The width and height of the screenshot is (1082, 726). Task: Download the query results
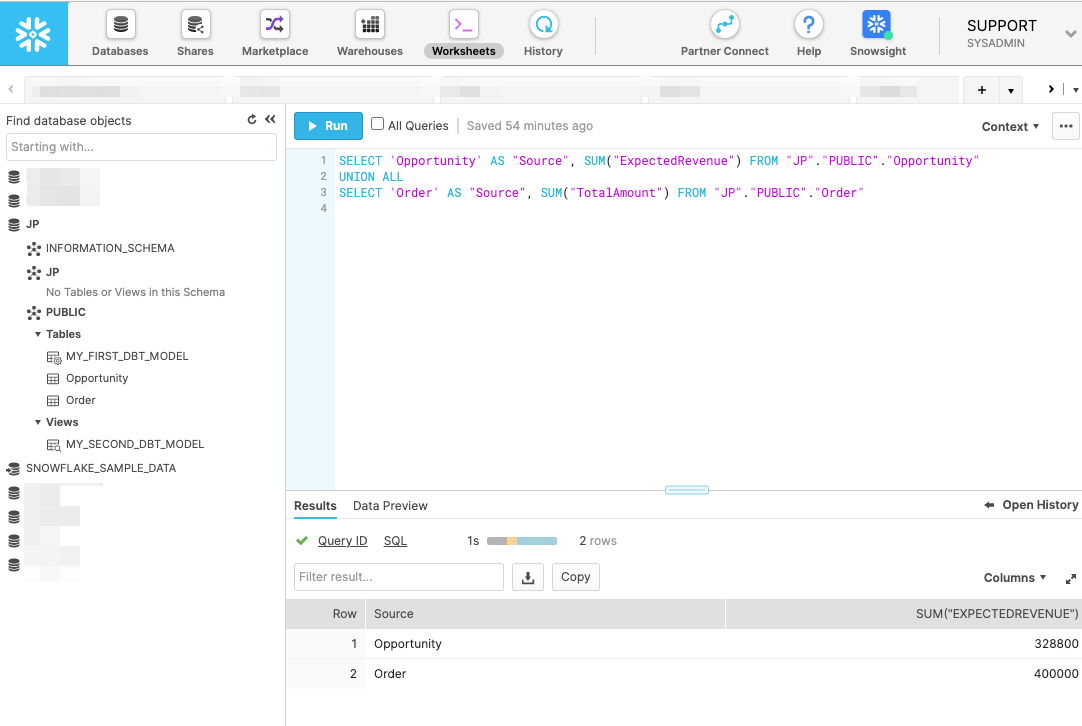click(528, 577)
